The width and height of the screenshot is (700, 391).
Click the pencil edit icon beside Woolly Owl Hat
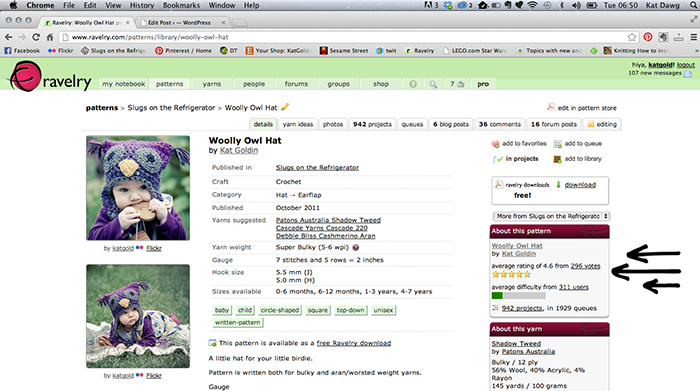[x=285, y=107]
